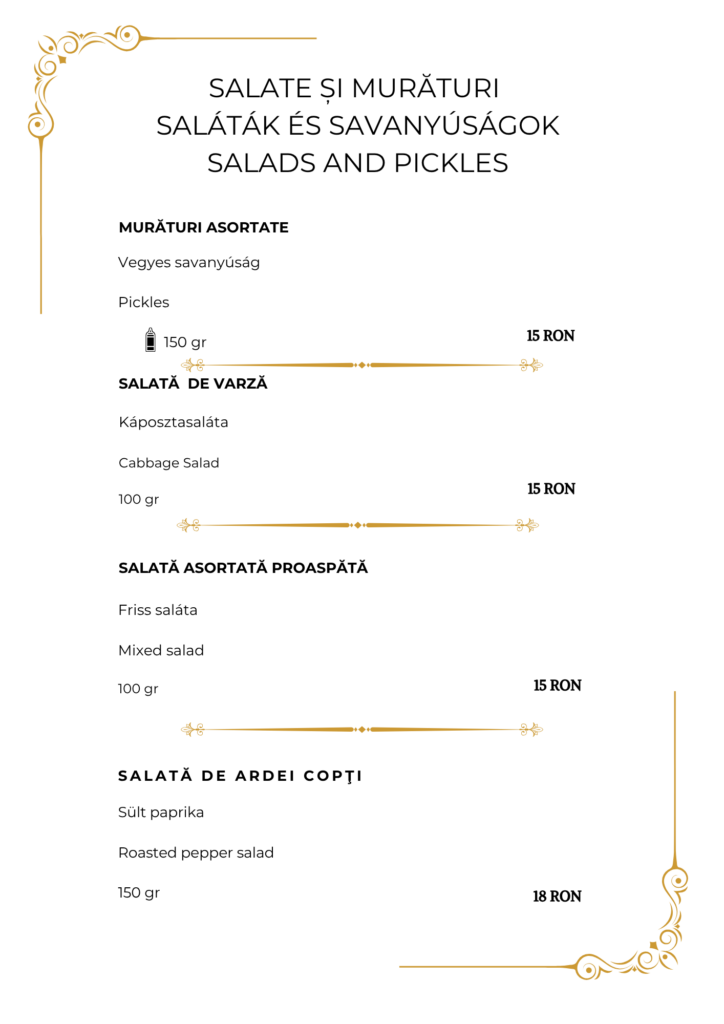Click the Roasted pepper salad text
Viewport: 724px width, 1024px height.
pos(196,853)
